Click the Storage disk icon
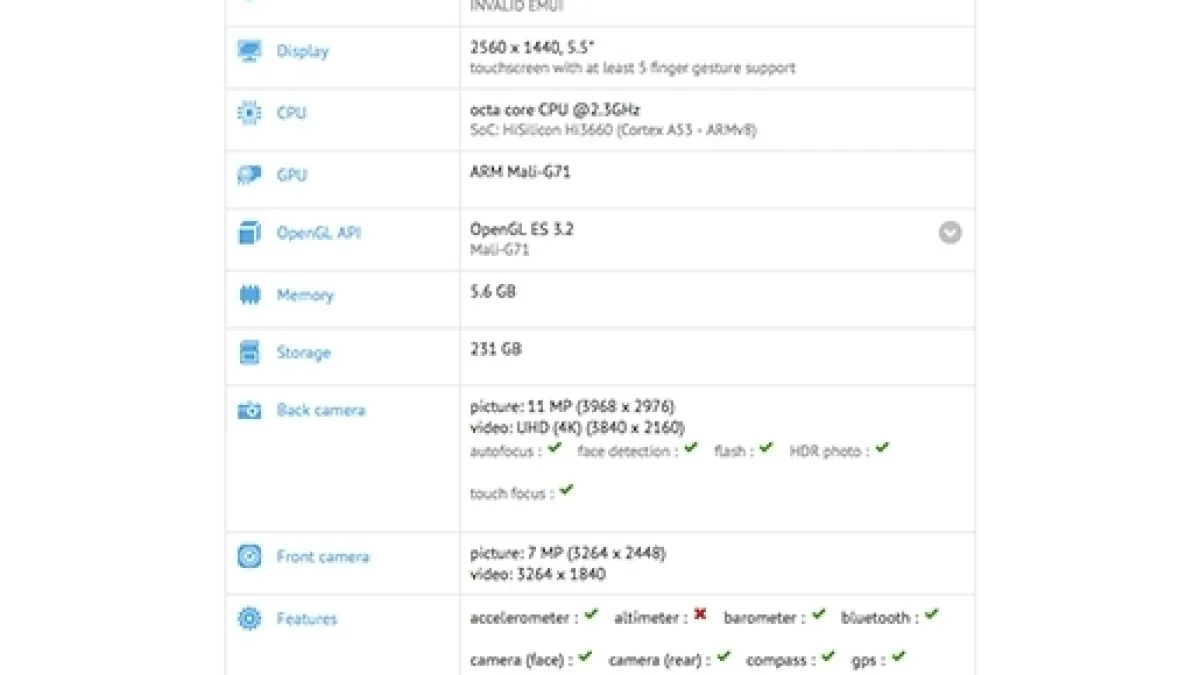1200x675 pixels. point(249,352)
